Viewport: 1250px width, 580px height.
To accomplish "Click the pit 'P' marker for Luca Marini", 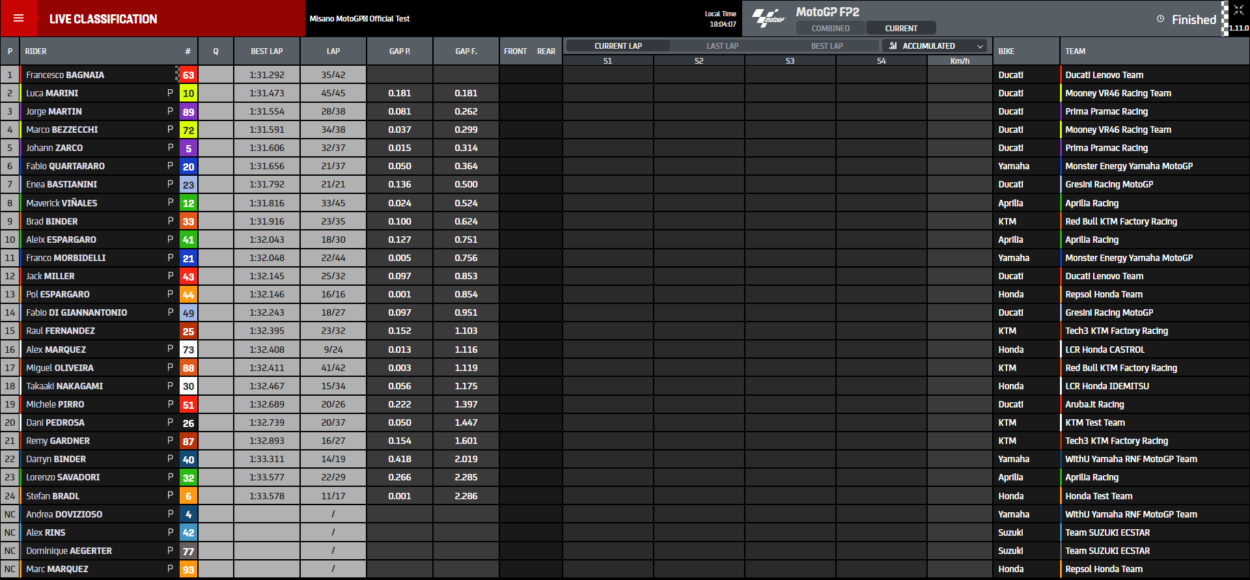I will [x=170, y=93].
